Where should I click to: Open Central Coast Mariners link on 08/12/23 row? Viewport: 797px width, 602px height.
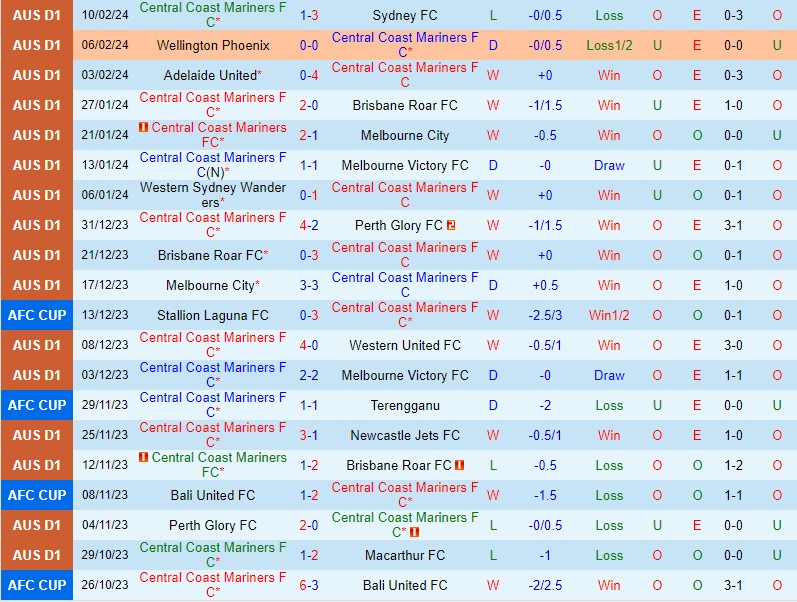click(213, 344)
